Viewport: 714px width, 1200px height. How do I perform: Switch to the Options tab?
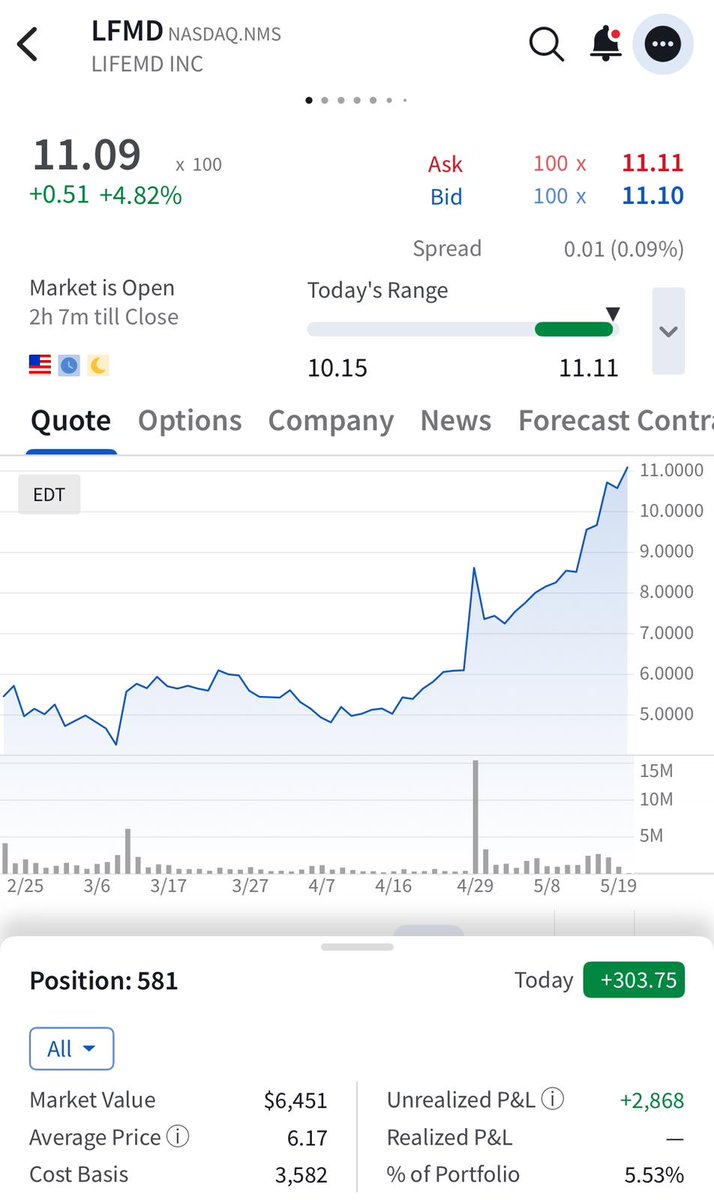190,421
